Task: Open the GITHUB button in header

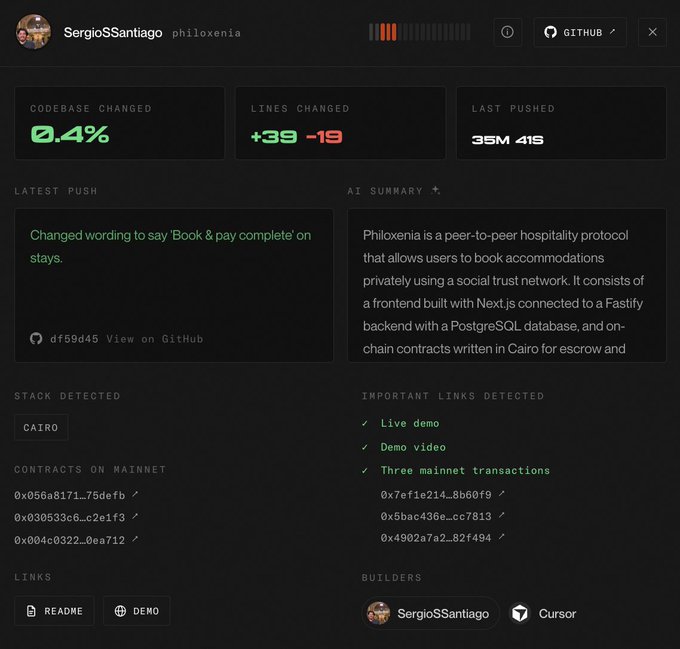Action: pyautogui.click(x=580, y=32)
